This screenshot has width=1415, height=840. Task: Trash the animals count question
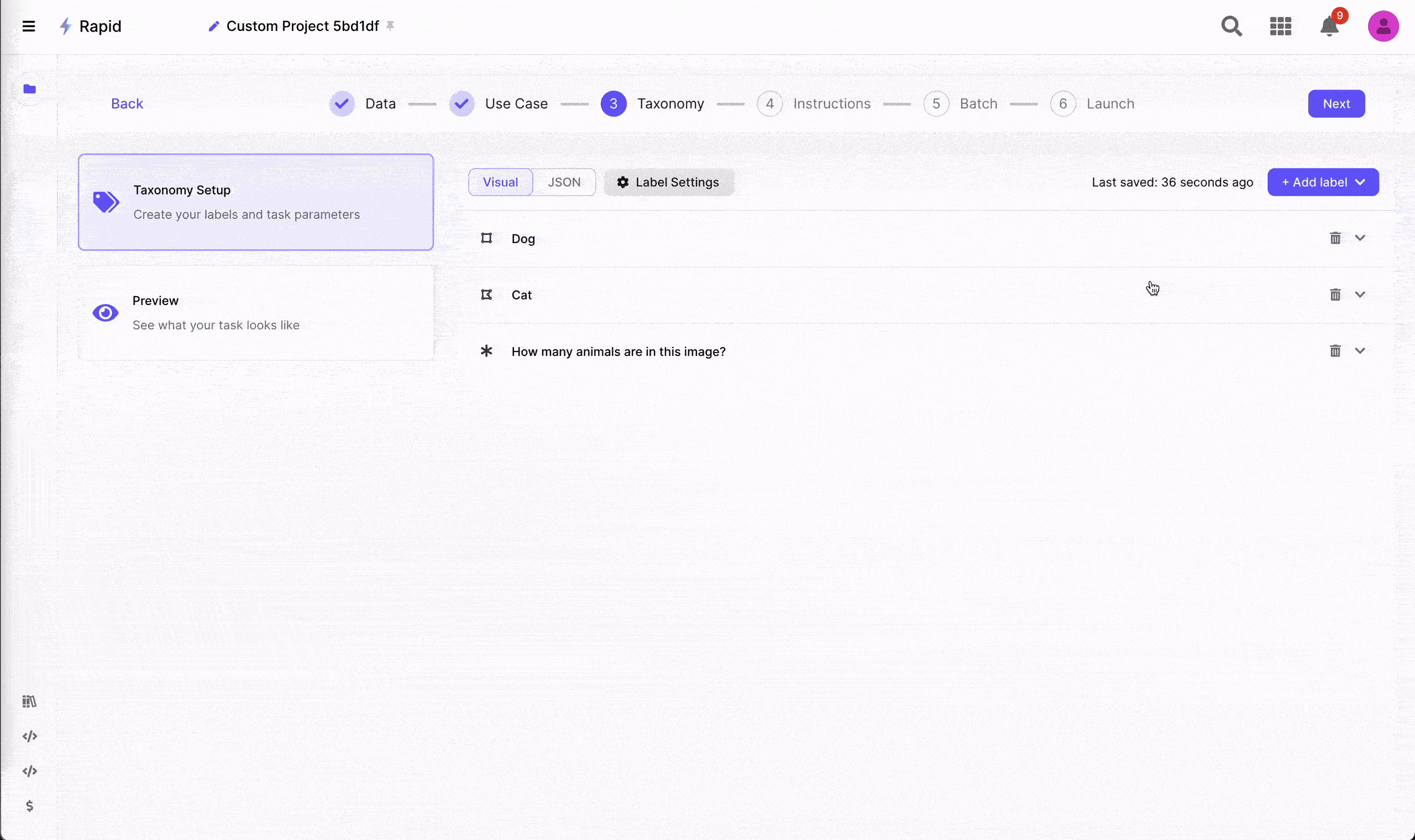pos(1335,351)
